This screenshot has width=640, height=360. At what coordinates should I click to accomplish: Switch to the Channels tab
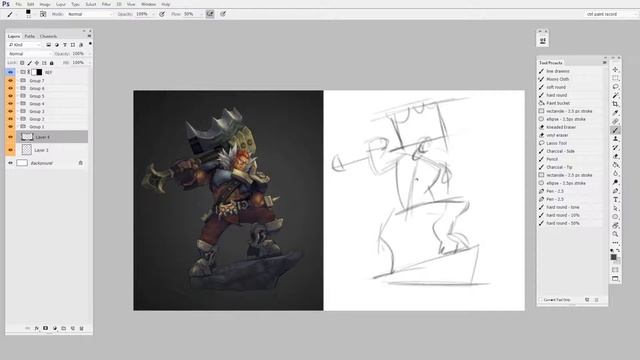point(48,36)
